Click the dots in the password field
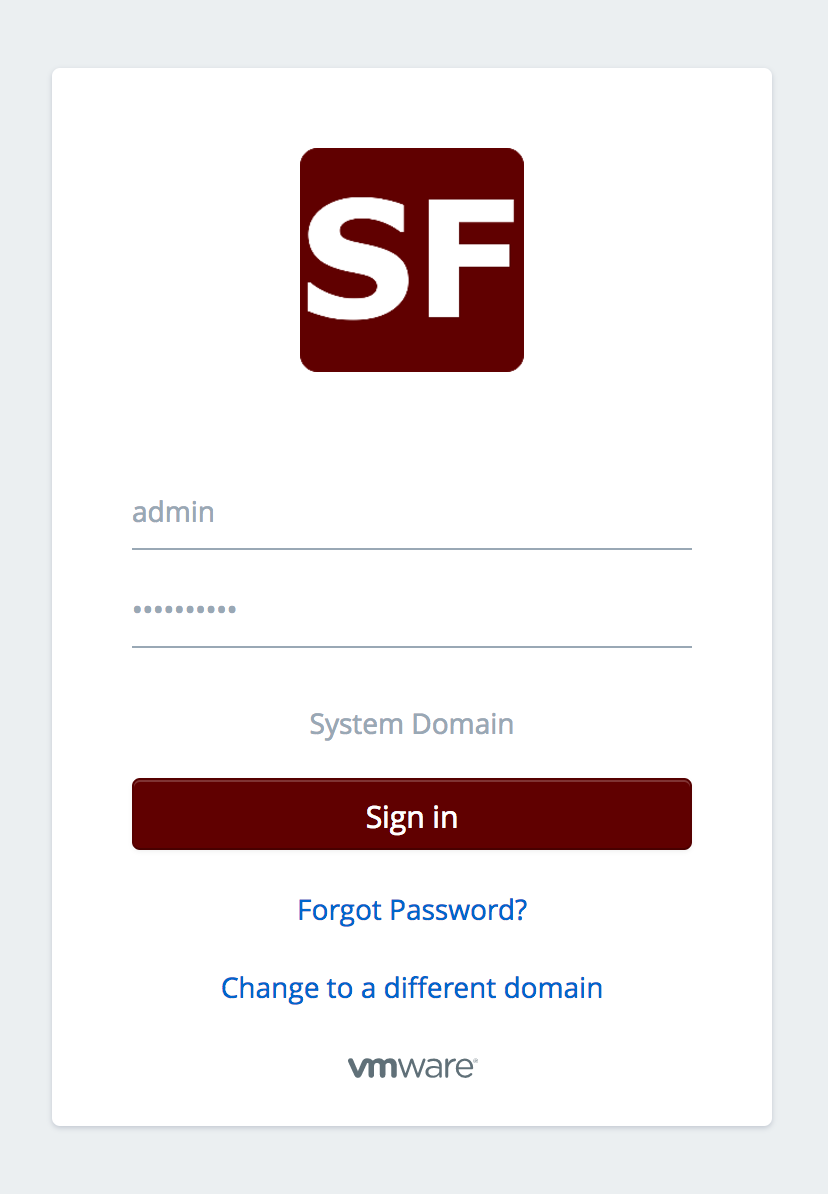Screen dimensions: 828x1194 (x=185, y=609)
